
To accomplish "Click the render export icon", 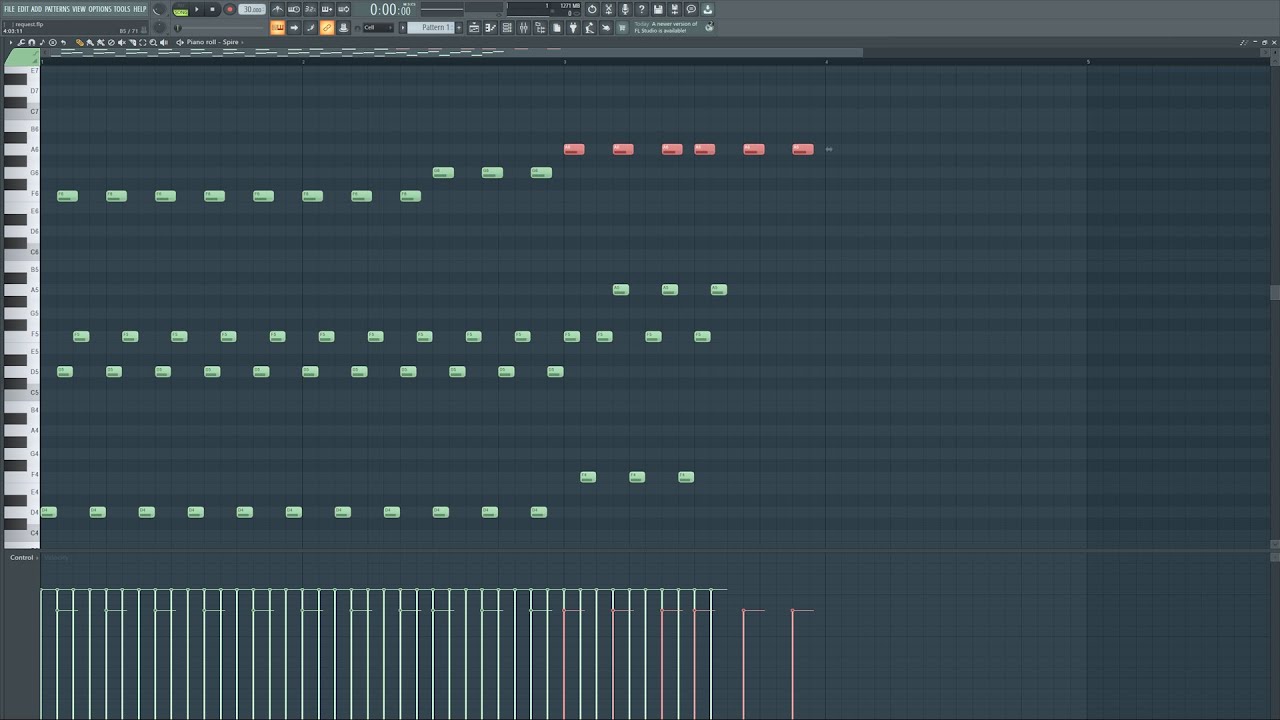I will 674,9.
